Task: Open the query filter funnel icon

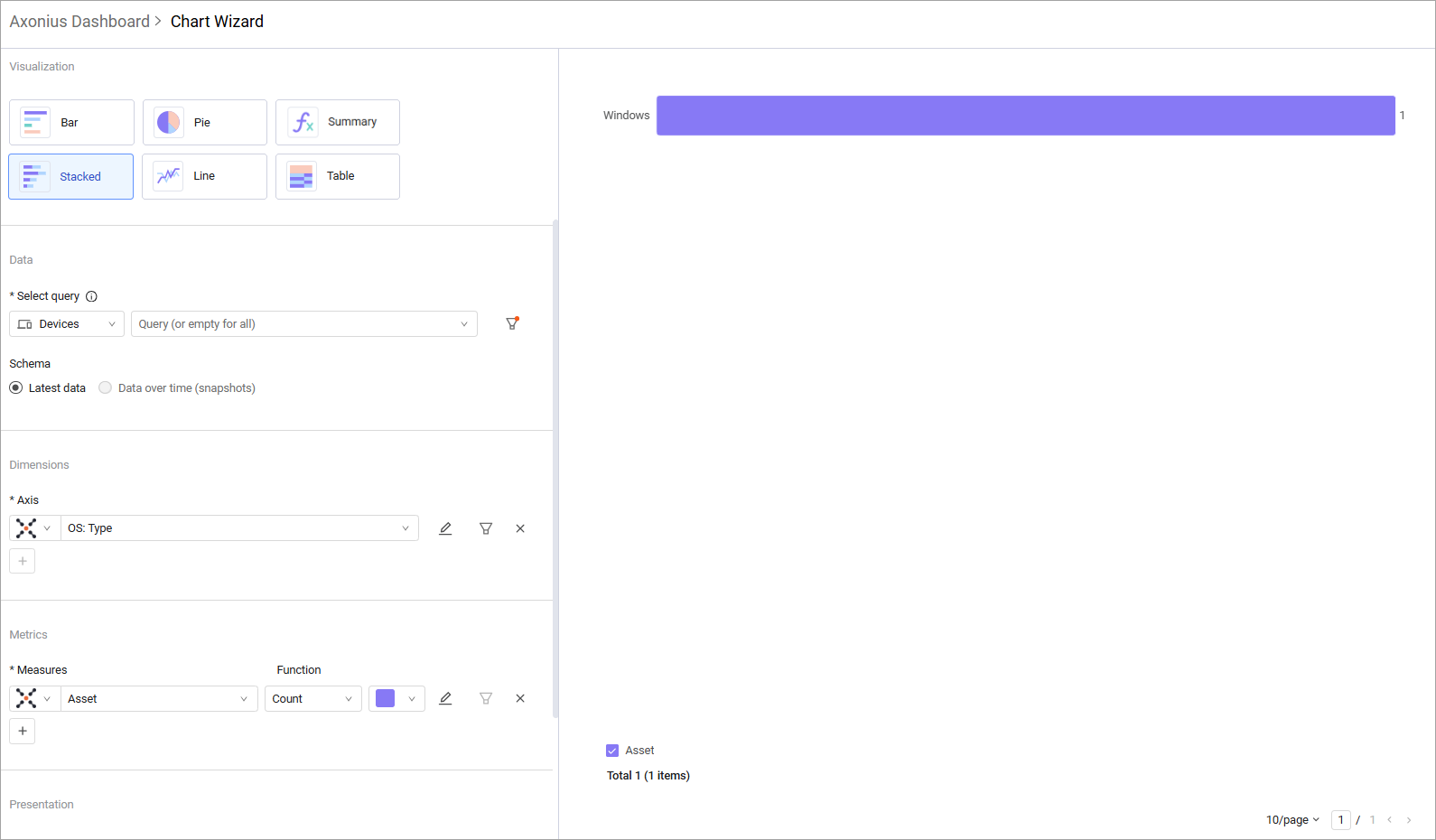Action: 512,323
